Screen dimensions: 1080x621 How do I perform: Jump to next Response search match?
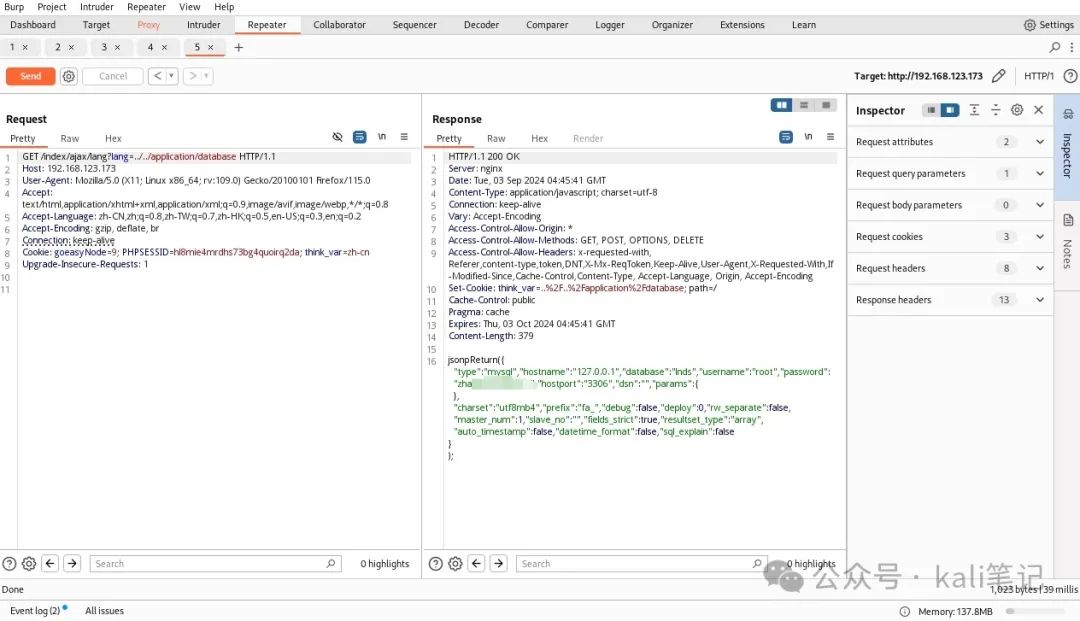499,564
